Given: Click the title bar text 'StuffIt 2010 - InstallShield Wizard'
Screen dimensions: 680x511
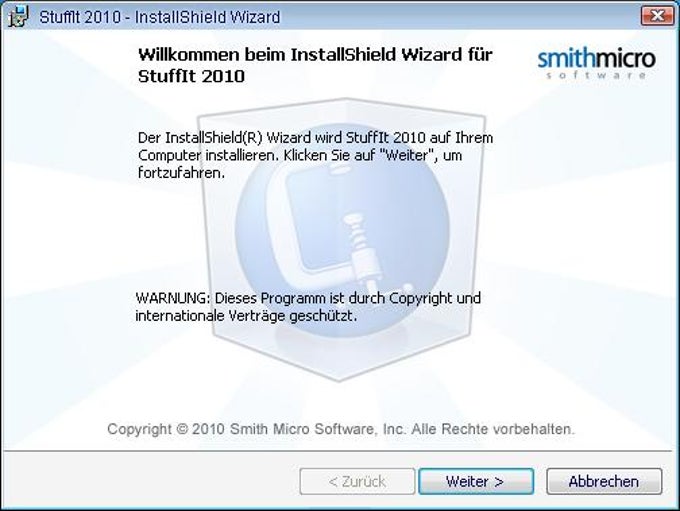Looking at the screenshot, I should (x=160, y=17).
